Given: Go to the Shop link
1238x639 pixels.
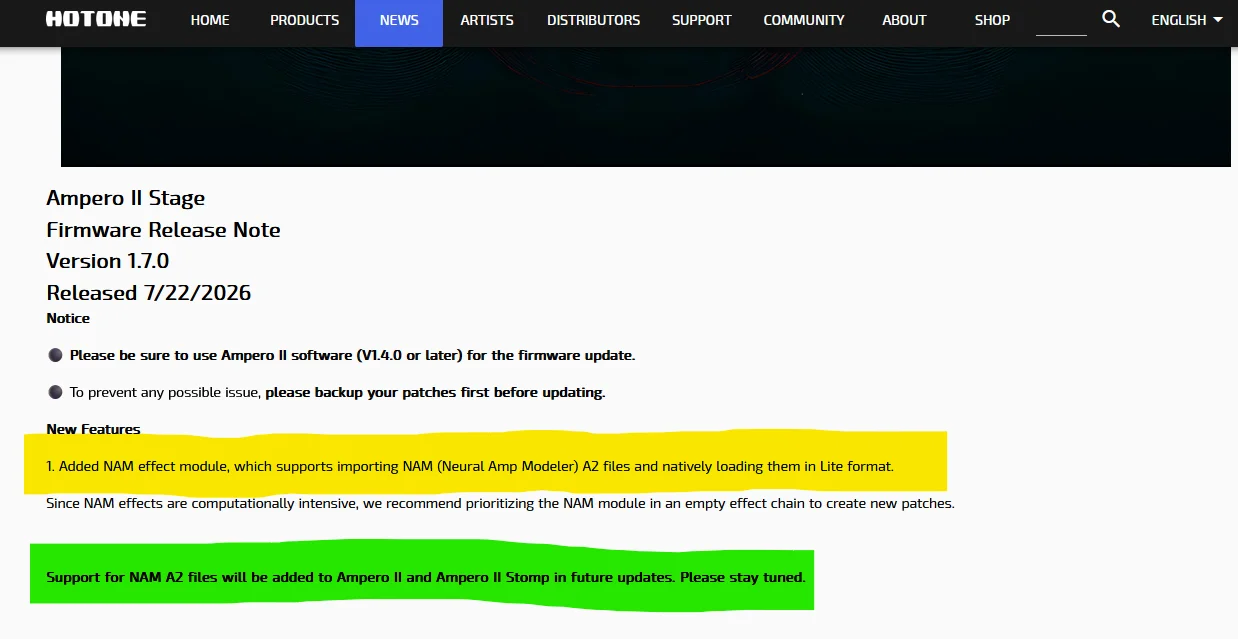Looking at the screenshot, I should click(x=992, y=20).
